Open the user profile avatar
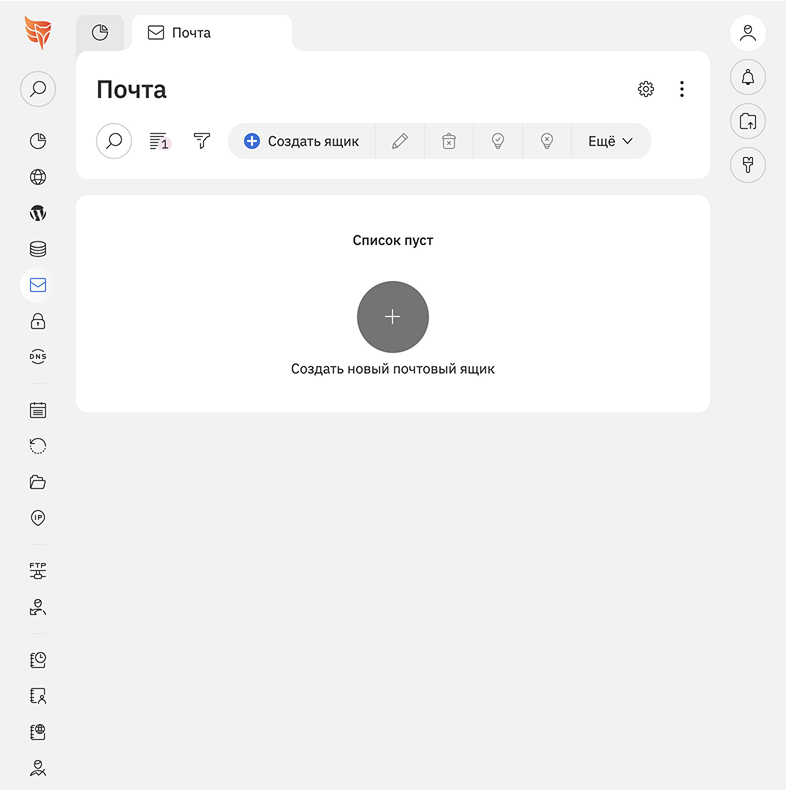The height and width of the screenshot is (790, 786). 748,33
